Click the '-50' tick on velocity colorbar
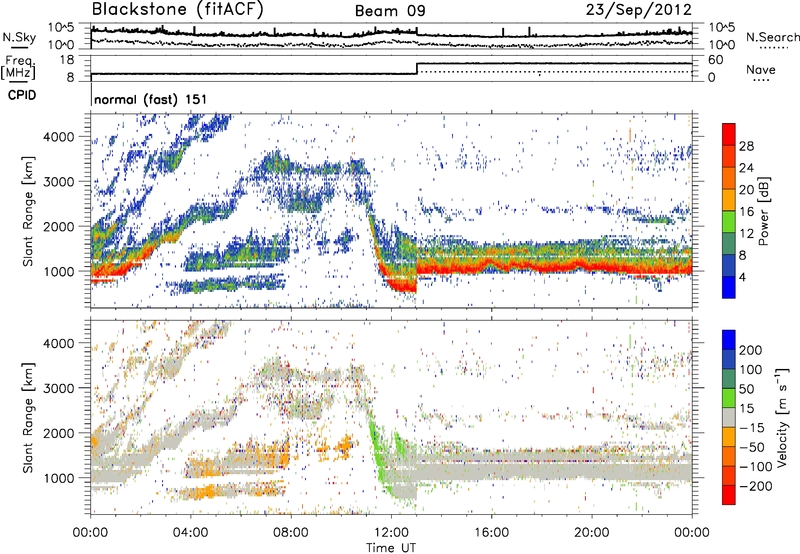 752,447
